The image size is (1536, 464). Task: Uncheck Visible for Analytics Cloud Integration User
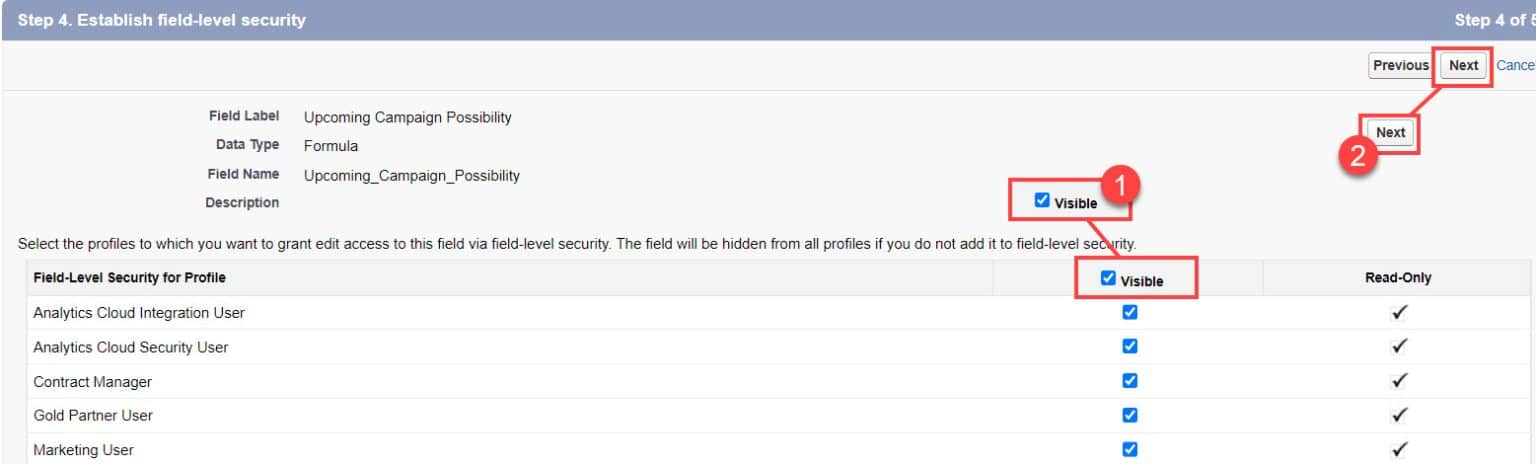1130,312
